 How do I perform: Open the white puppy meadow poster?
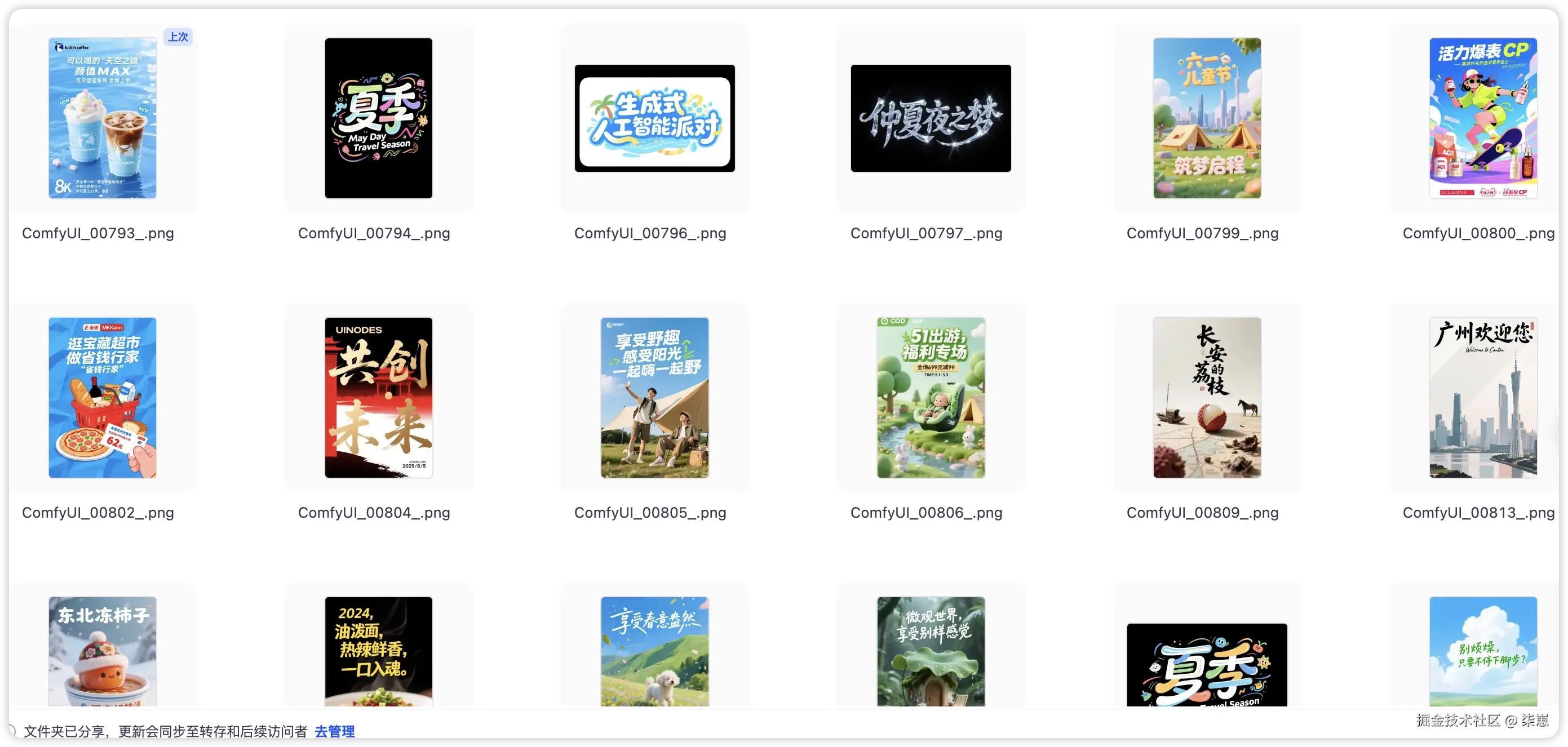click(x=654, y=651)
